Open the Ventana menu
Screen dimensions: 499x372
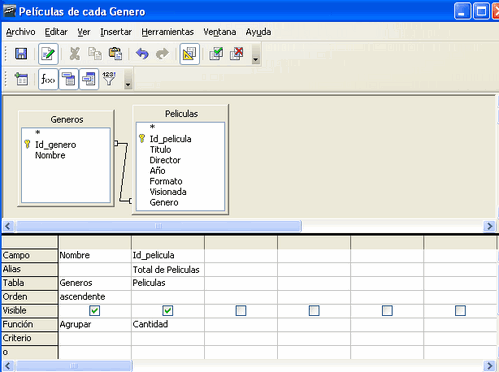[220, 32]
